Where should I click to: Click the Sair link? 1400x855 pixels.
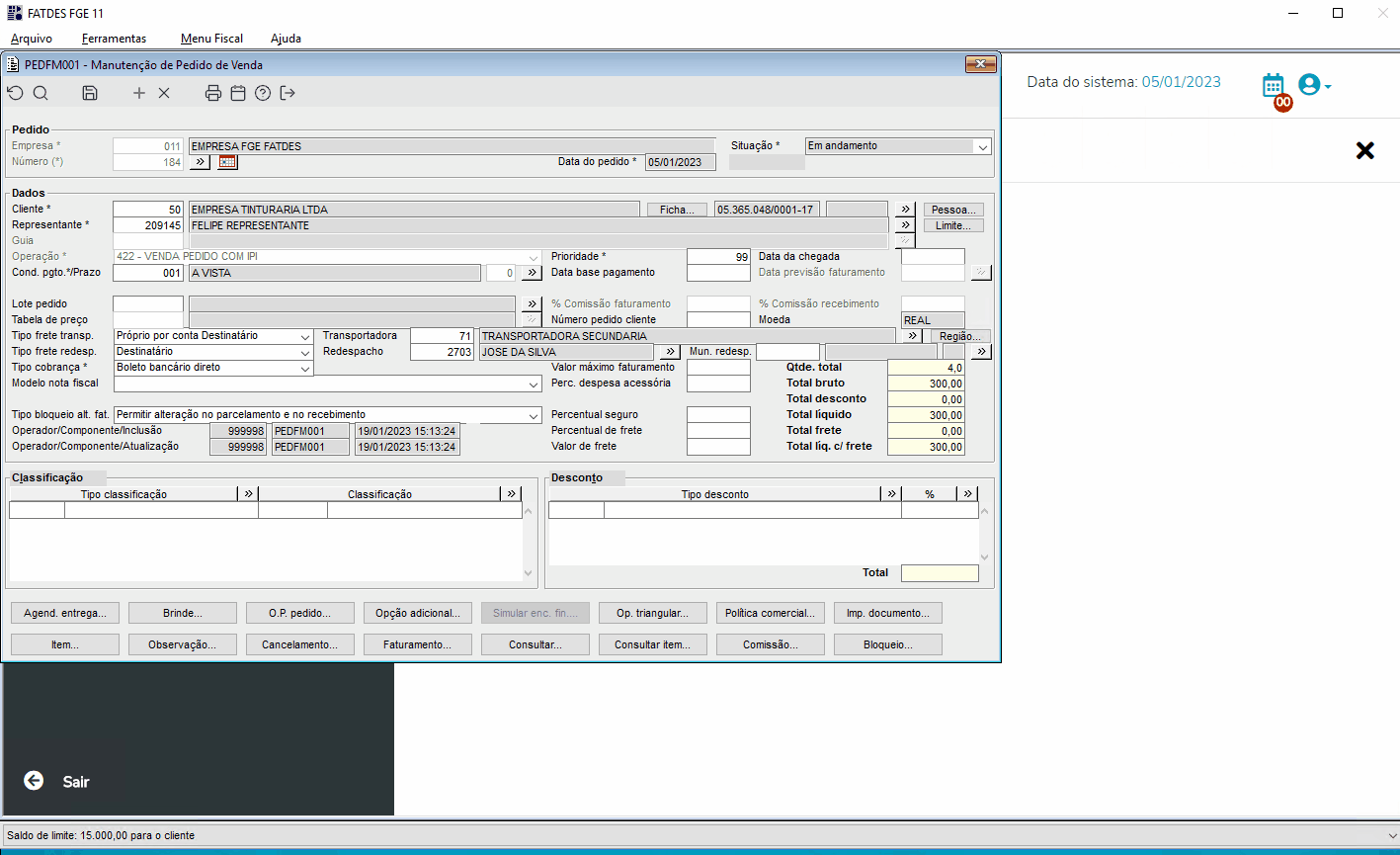coord(76,782)
